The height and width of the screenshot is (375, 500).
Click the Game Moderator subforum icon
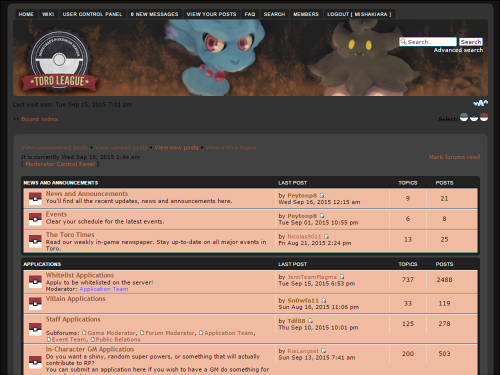pos(84,333)
